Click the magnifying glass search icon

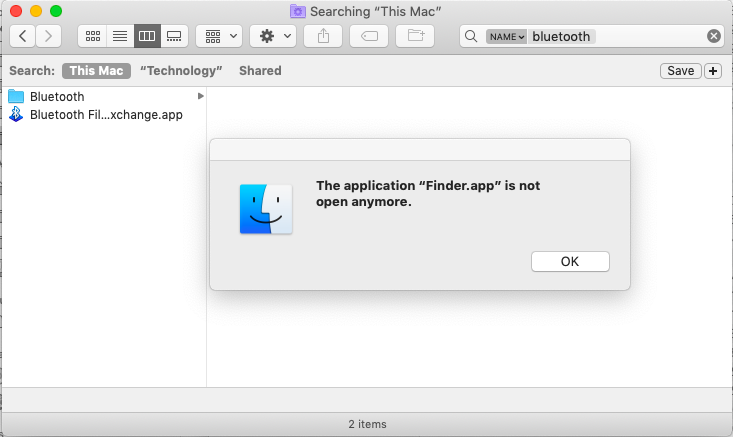coord(471,36)
